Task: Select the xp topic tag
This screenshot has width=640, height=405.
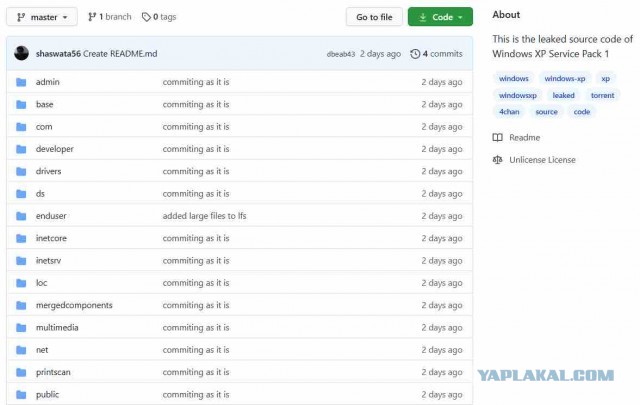Action: [605, 78]
